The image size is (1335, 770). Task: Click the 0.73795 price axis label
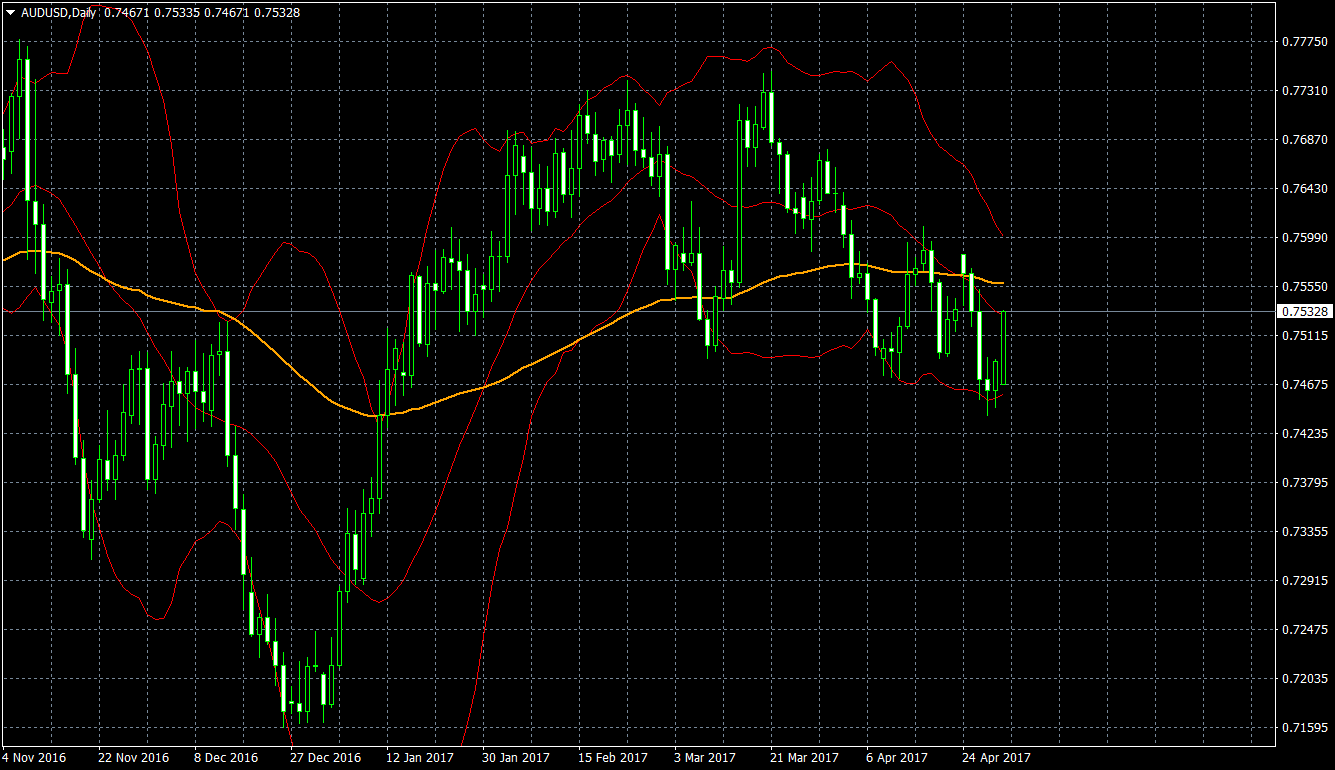(x=1304, y=482)
